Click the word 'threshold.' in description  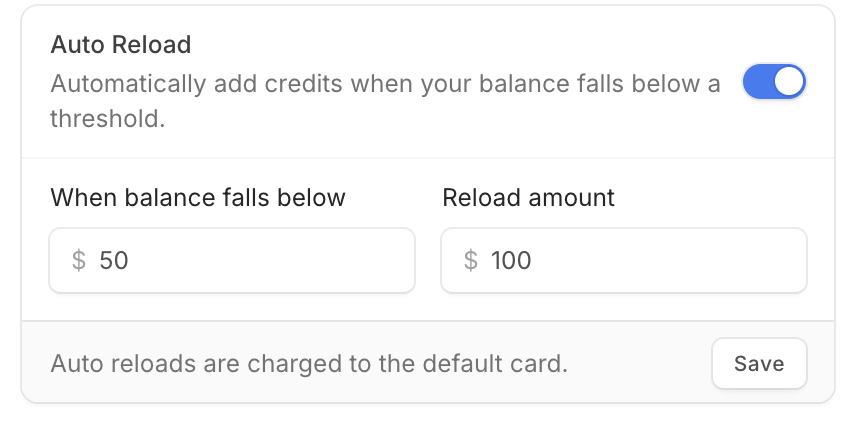108,119
